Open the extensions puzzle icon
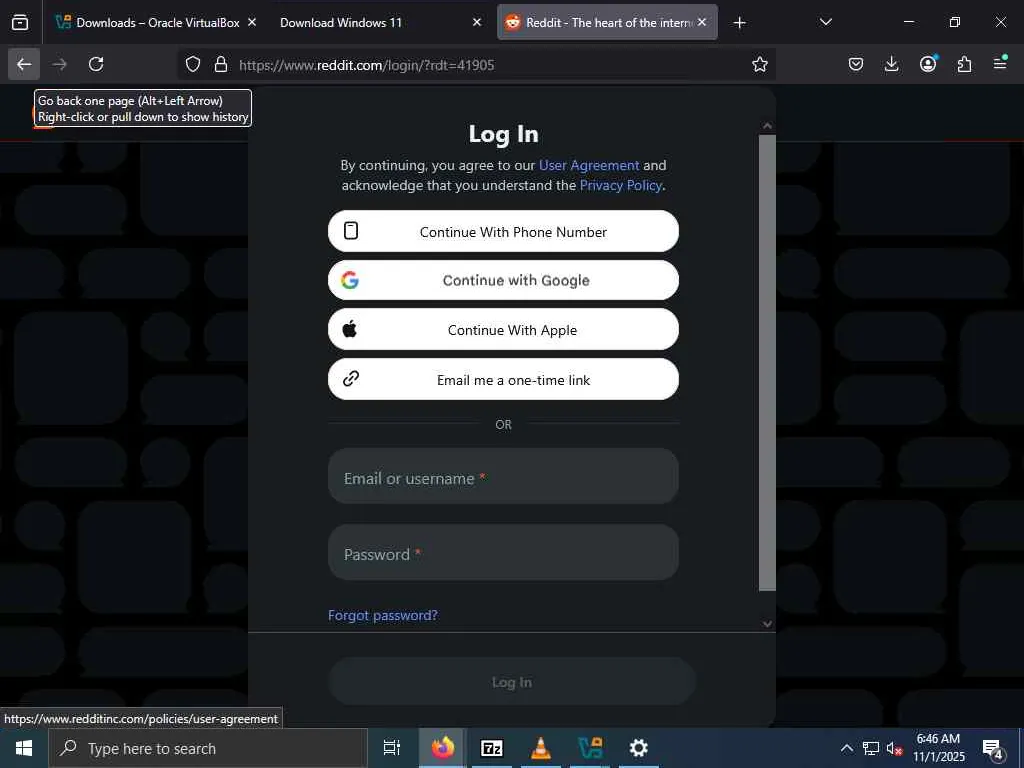 (964, 64)
